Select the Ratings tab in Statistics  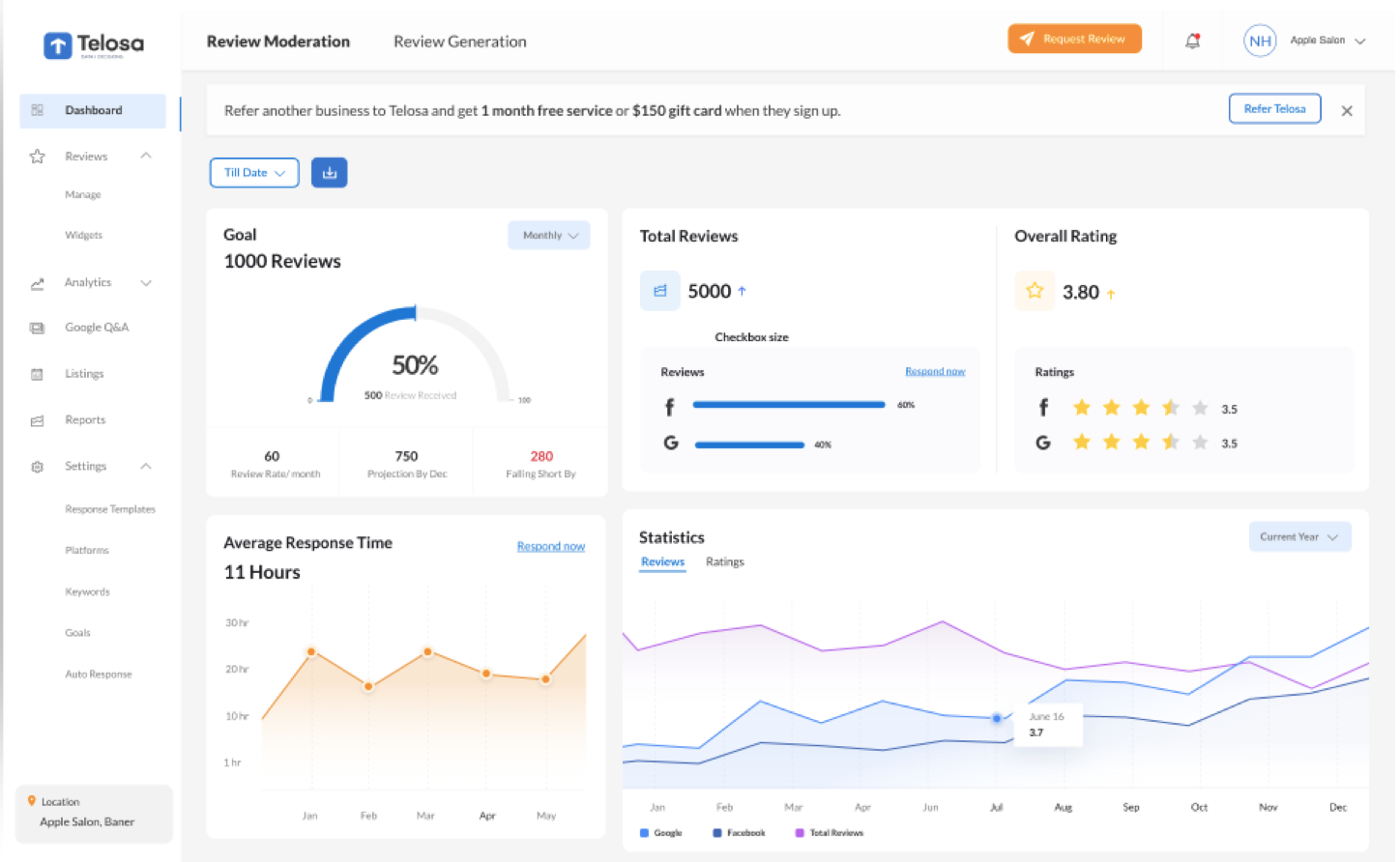click(x=725, y=561)
